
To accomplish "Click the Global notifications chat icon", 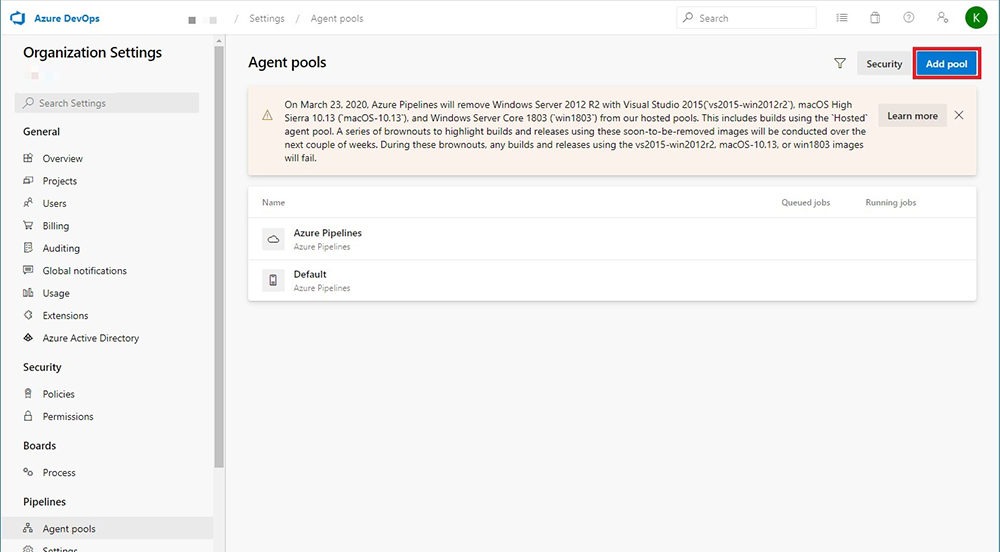I will click(28, 270).
